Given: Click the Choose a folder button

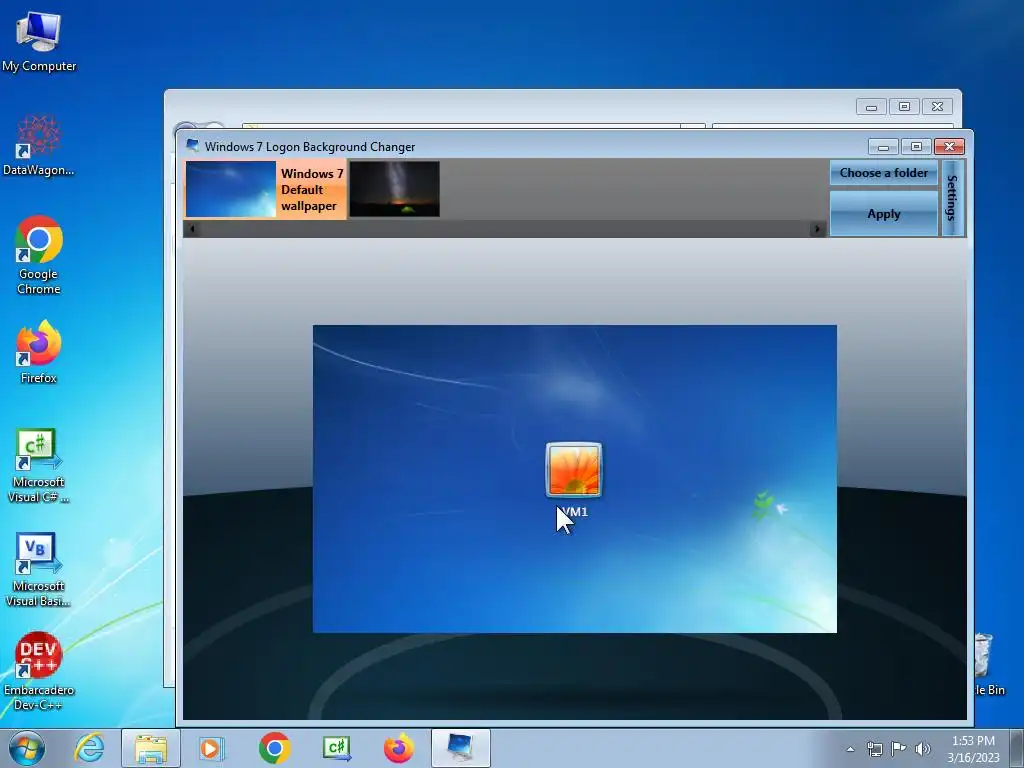Looking at the screenshot, I should [884, 173].
